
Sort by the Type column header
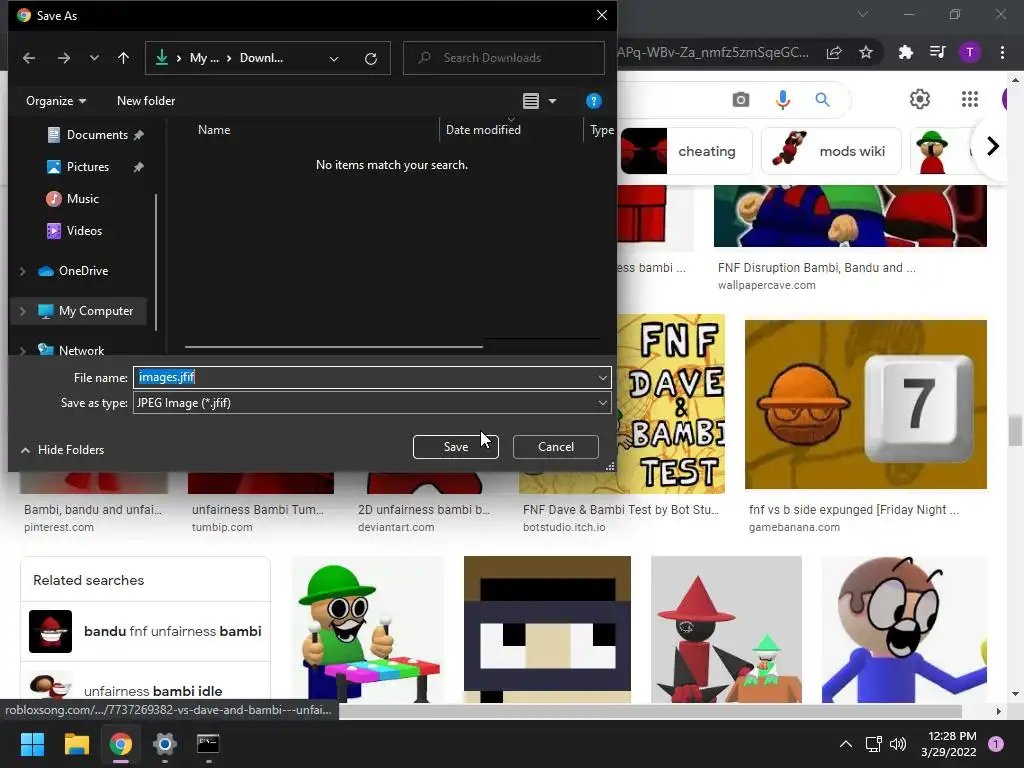[x=601, y=130]
